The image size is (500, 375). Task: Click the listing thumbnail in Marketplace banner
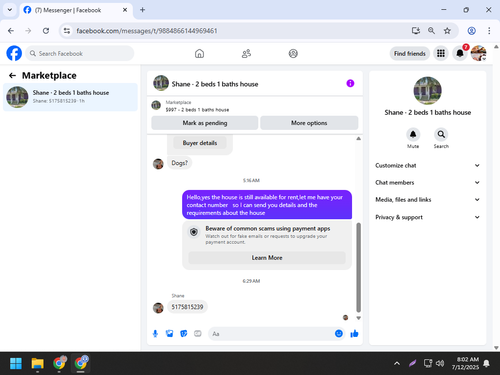click(x=156, y=105)
